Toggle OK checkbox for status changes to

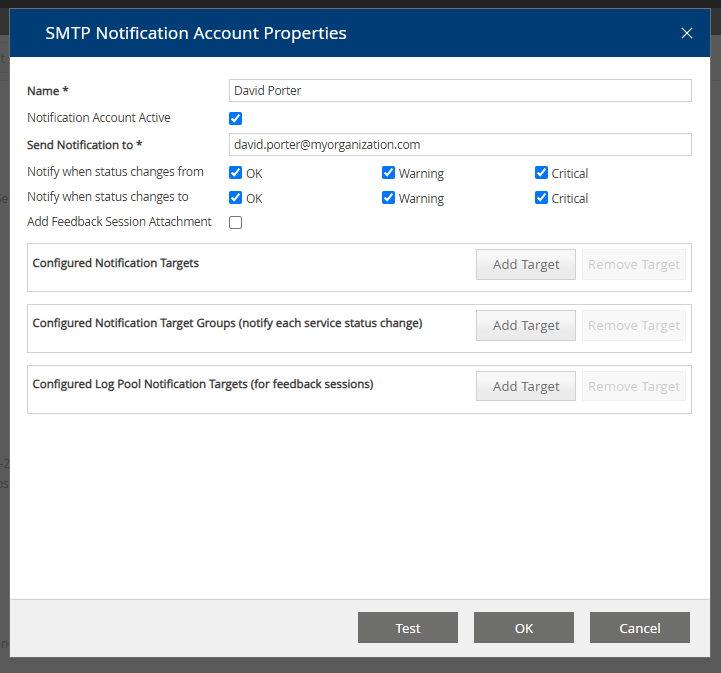[x=236, y=198]
